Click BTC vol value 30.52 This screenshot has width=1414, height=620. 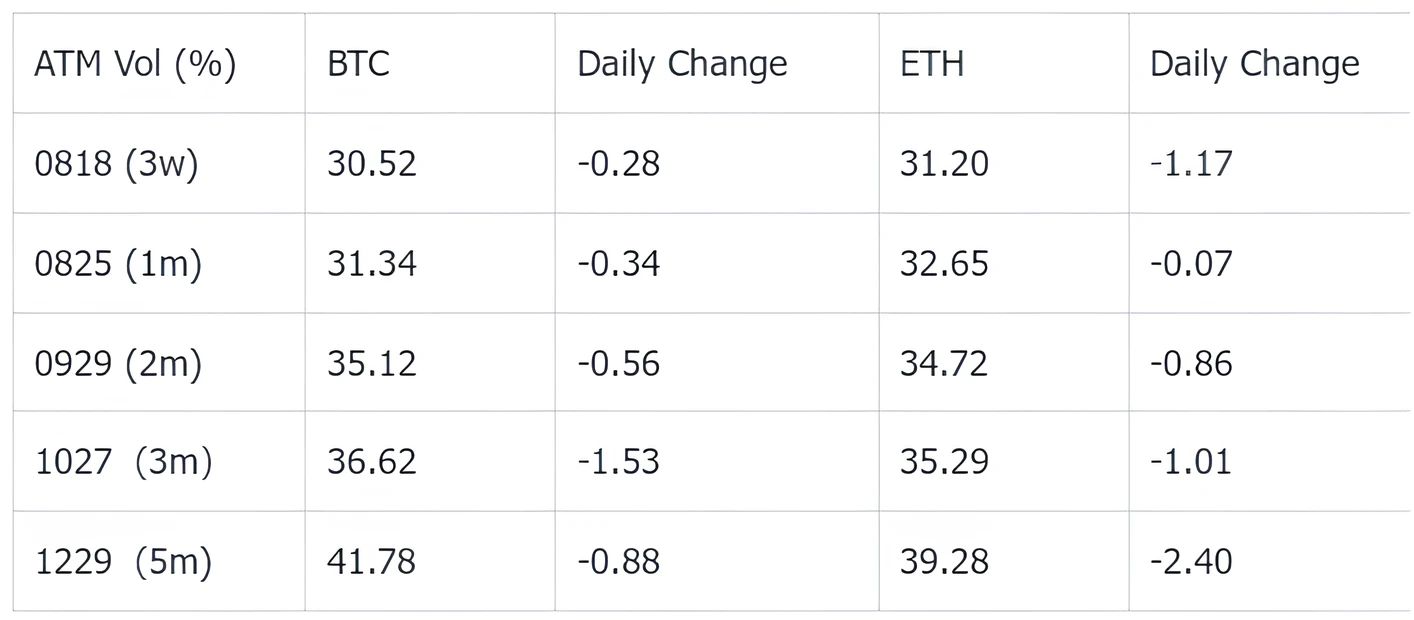pos(372,163)
